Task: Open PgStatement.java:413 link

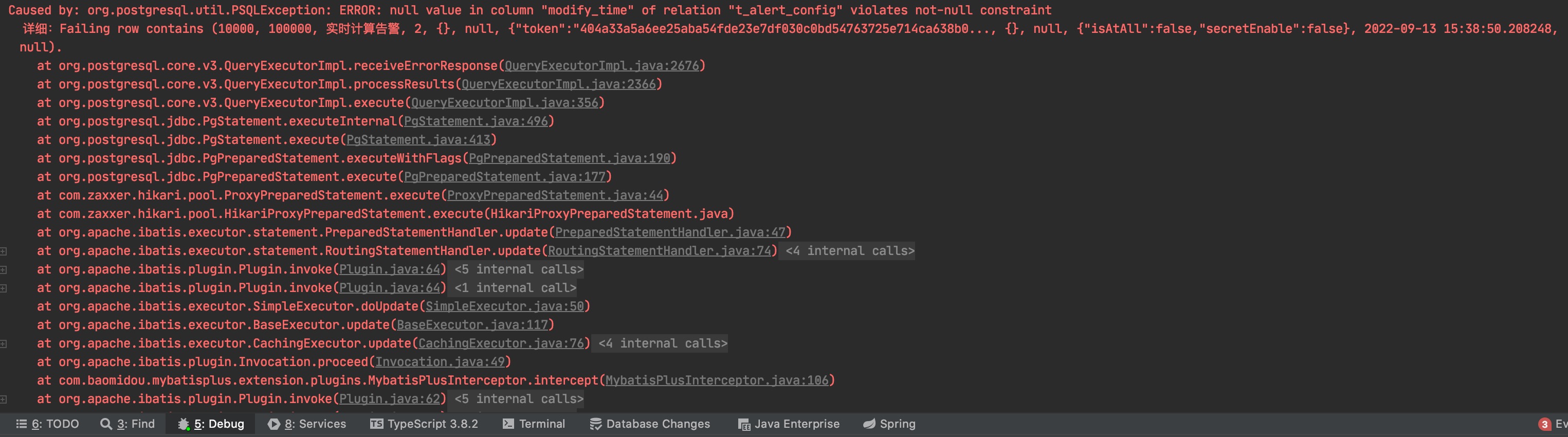Action: tap(418, 140)
